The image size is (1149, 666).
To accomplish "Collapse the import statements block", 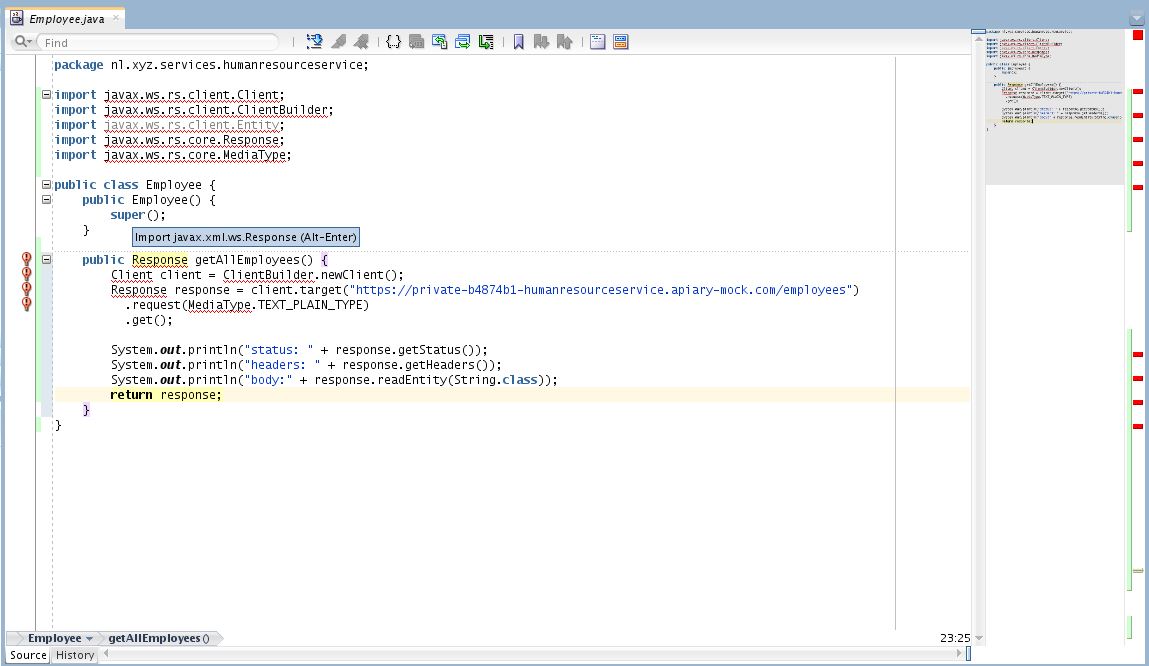I will [46, 95].
